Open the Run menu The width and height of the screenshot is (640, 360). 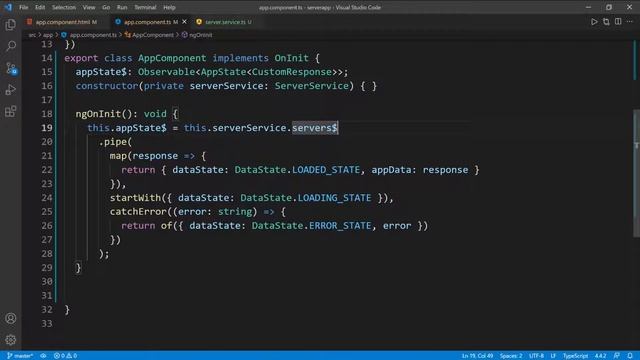click(122, 7)
